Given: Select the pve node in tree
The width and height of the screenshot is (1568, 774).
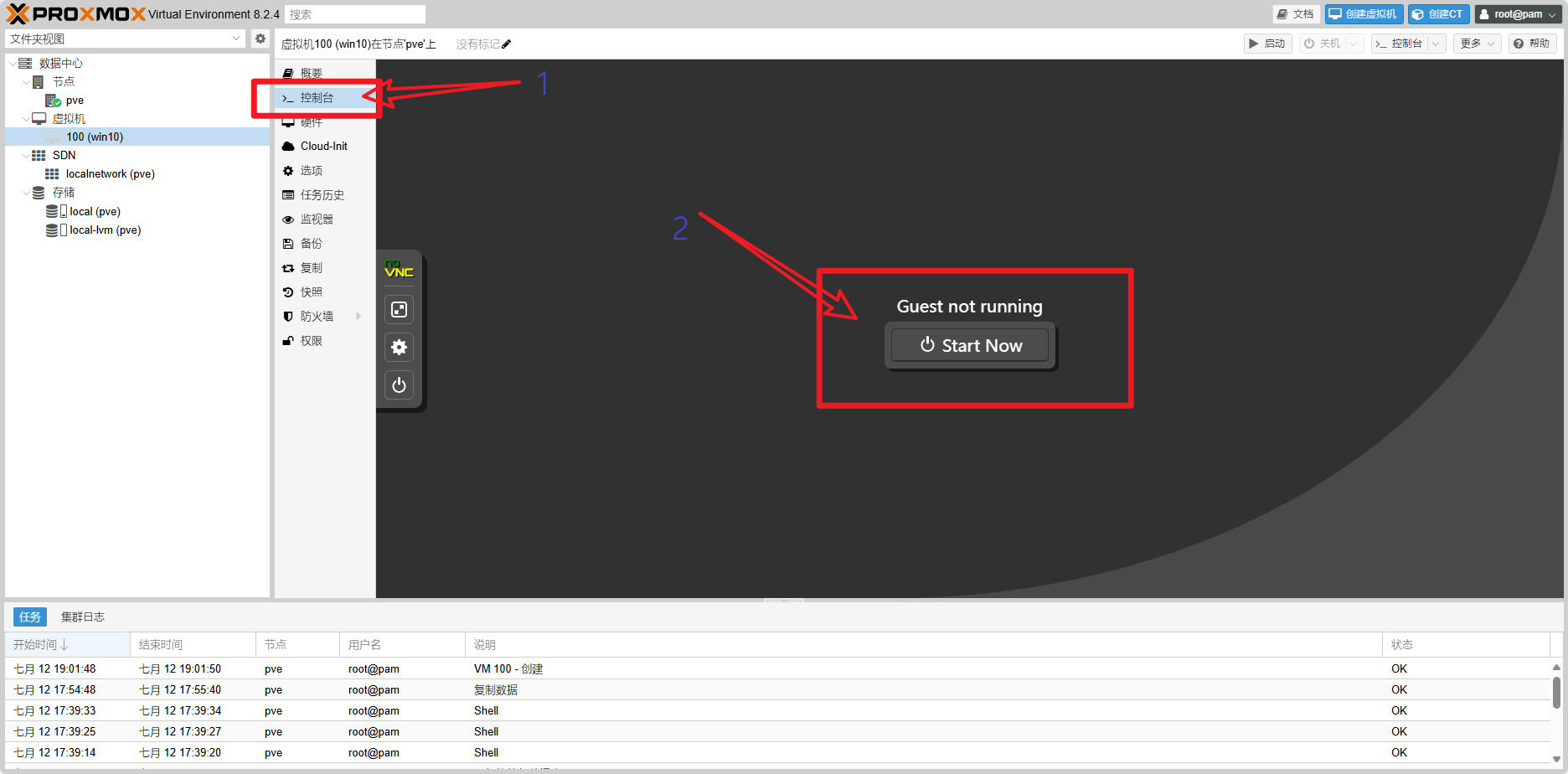Looking at the screenshot, I should click(x=75, y=101).
